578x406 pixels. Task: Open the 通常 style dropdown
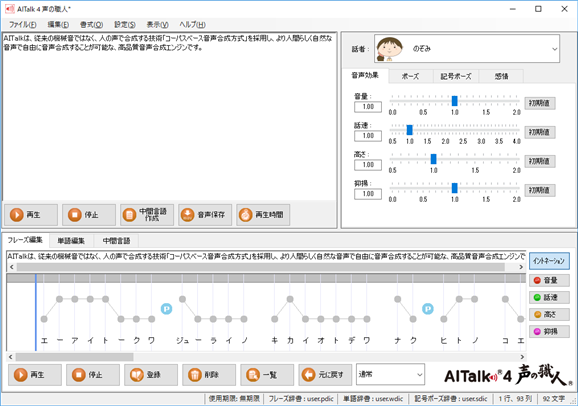pyautogui.click(x=390, y=374)
